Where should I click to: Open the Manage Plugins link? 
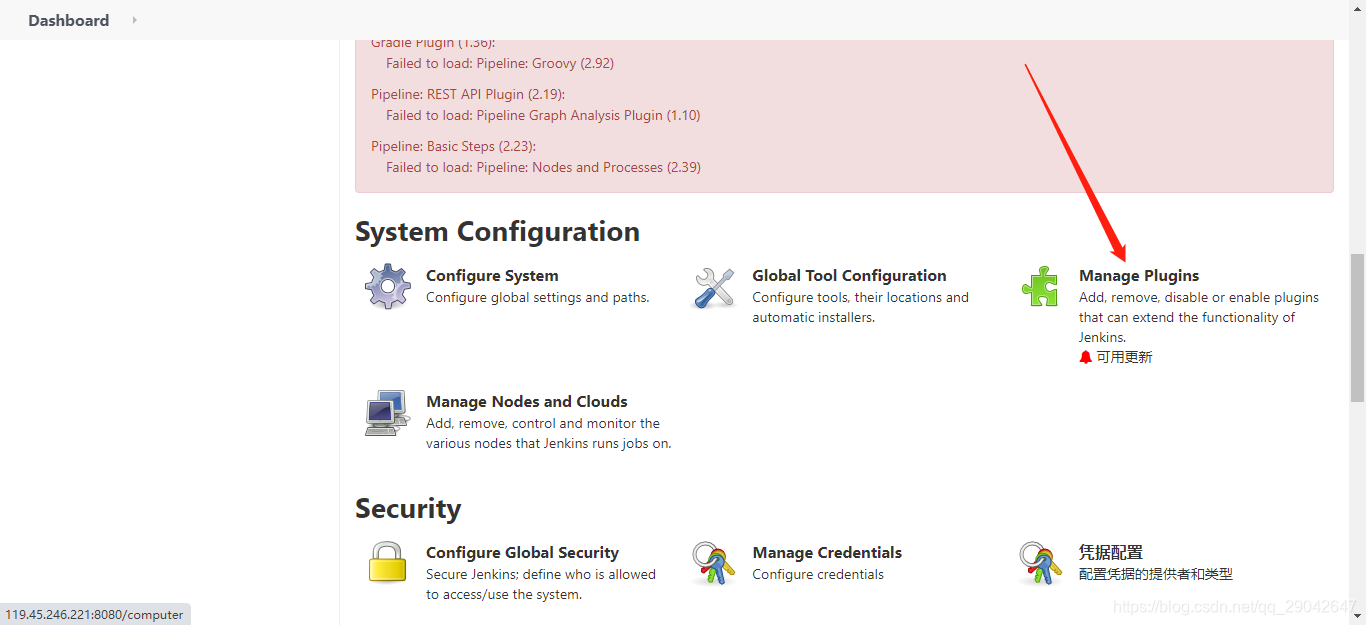pyautogui.click(x=1139, y=276)
